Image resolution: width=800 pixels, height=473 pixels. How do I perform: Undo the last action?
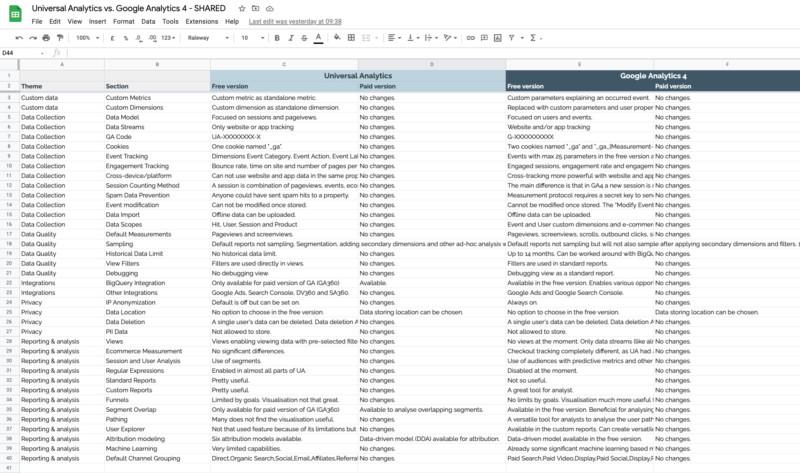pos(19,38)
